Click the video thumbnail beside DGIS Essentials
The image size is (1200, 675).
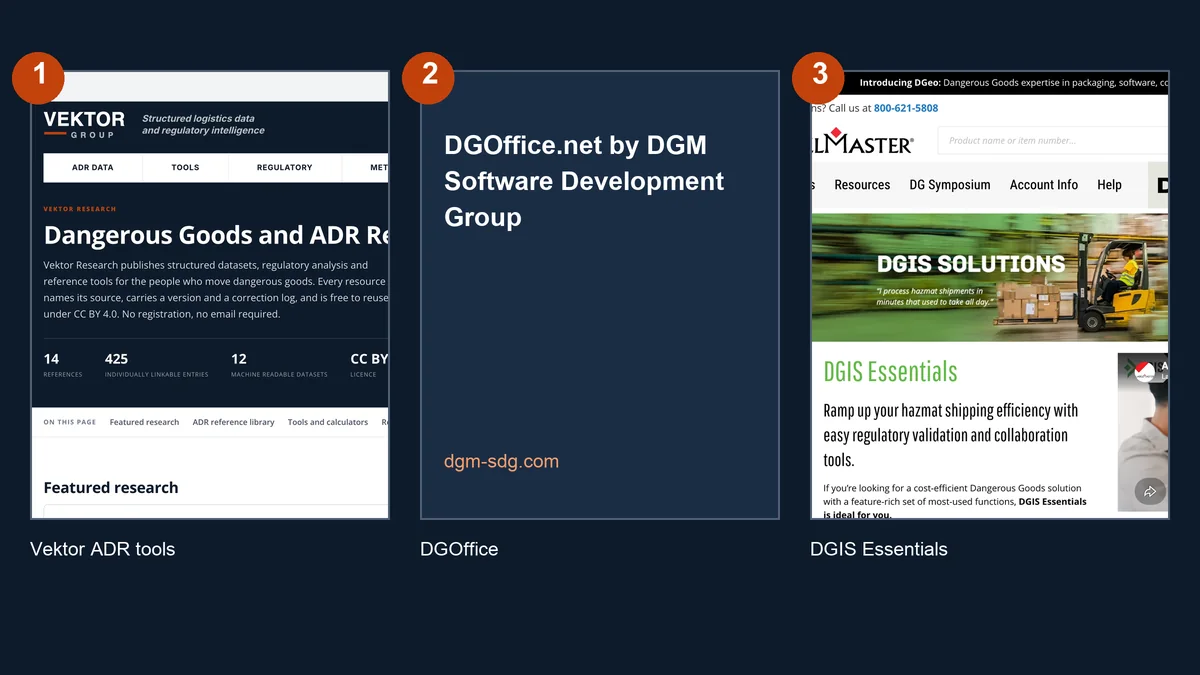[1142, 432]
